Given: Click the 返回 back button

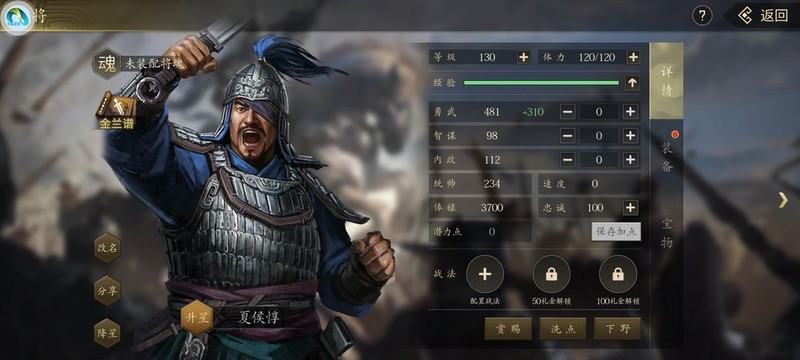Looking at the screenshot, I should 764,16.
